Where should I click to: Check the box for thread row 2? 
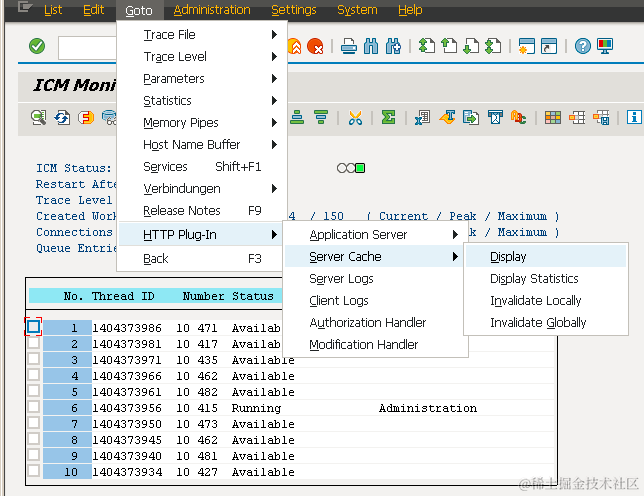tap(33, 343)
